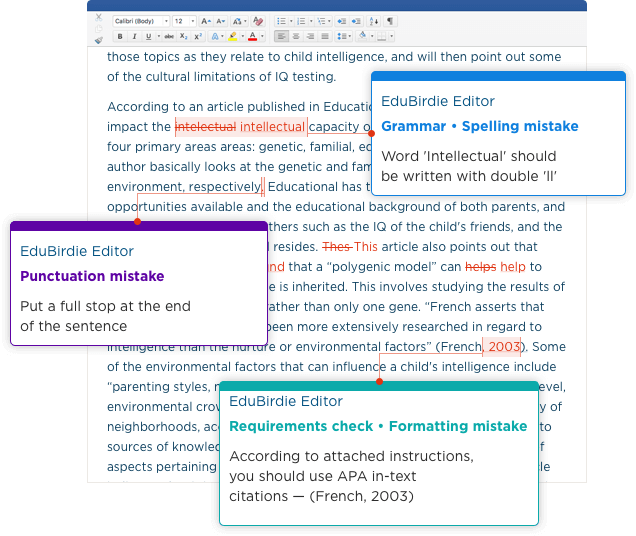636x536 pixels.
Task: Clear all formatting with the eraser icon
Action: 258,21
